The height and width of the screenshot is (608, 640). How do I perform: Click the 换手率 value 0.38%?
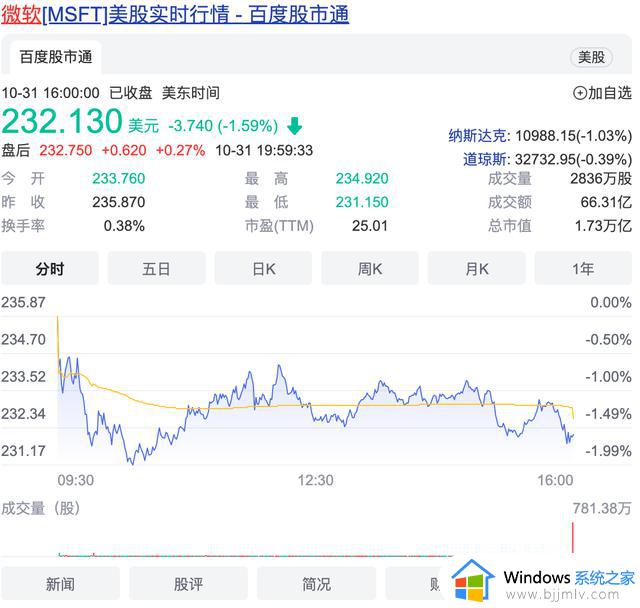(124, 226)
